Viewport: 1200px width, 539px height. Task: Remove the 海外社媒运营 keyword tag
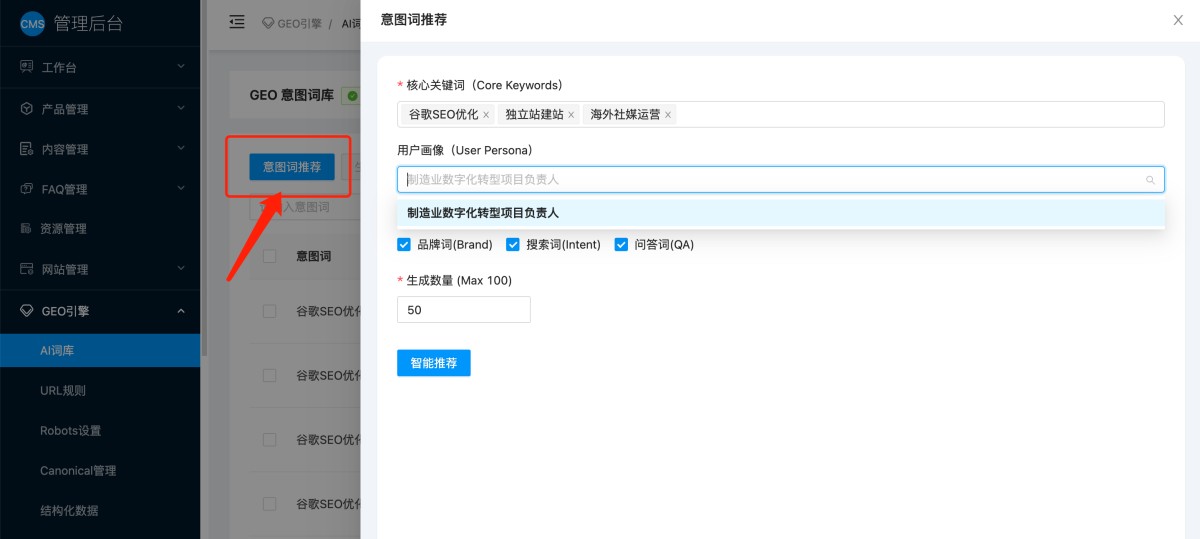point(668,115)
